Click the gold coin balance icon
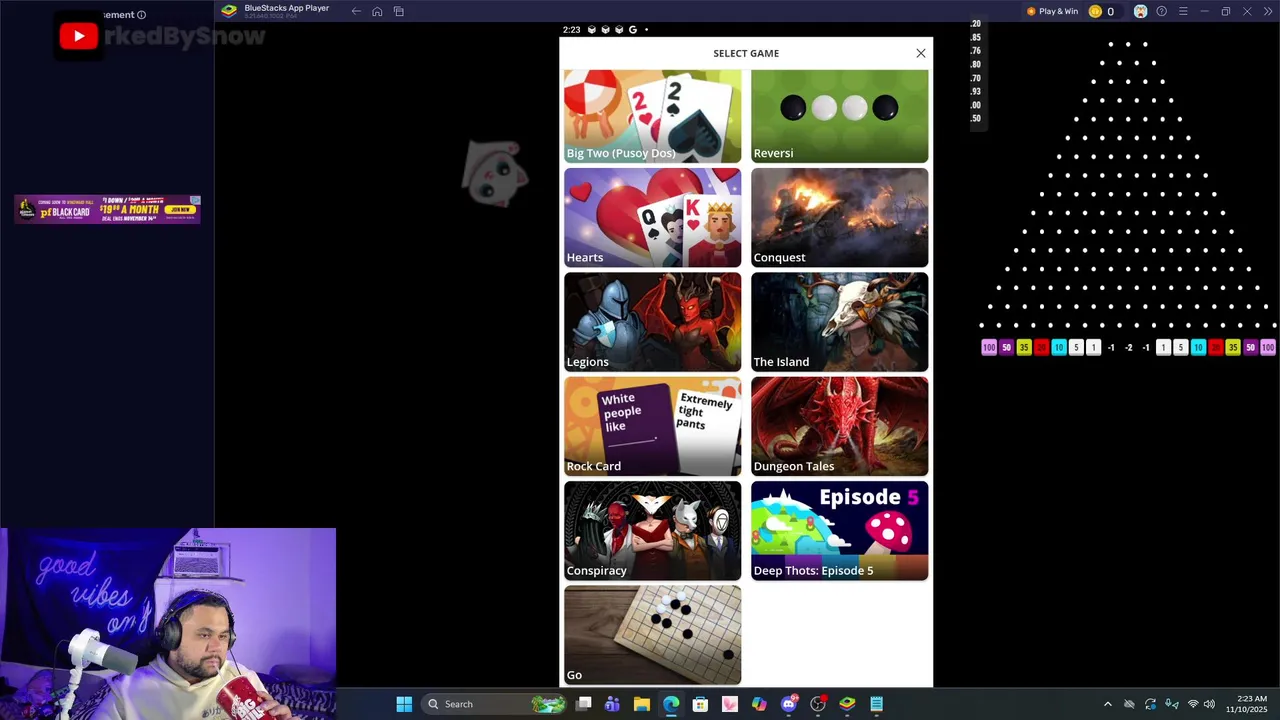Screen dimensions: 1280x720 [x=1095, y=11]
